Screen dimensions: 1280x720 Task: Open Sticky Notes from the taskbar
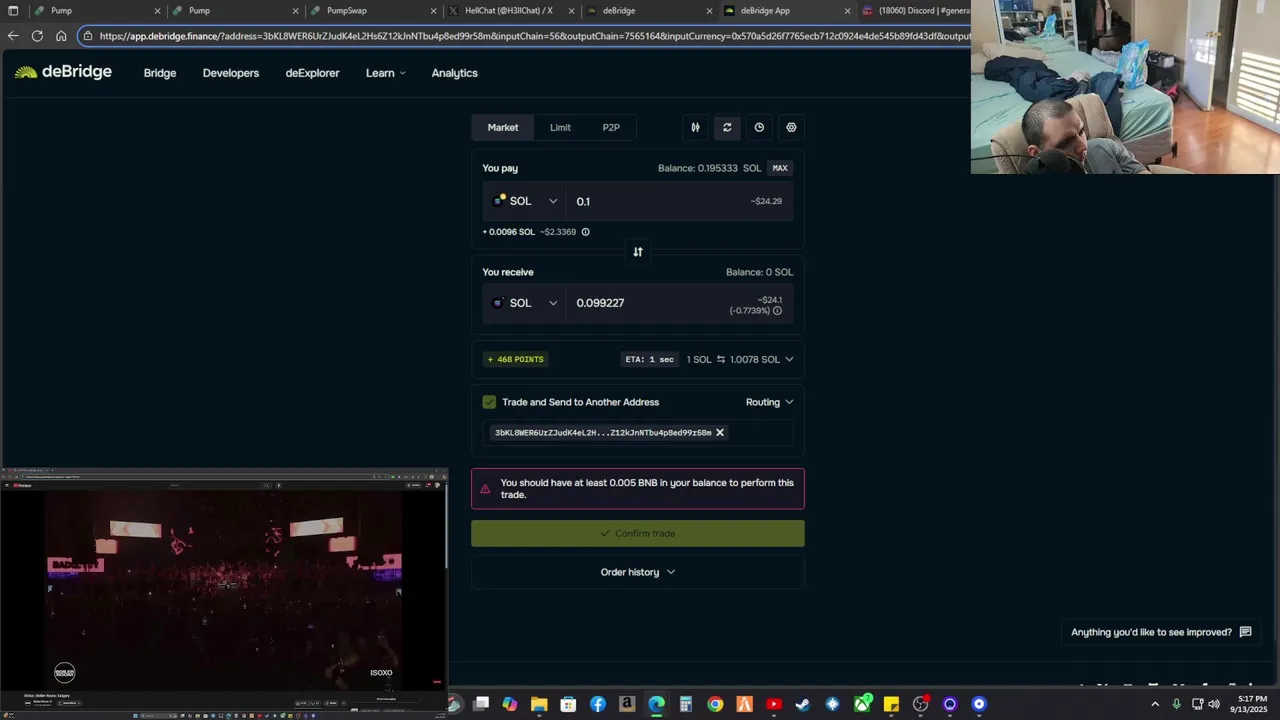point(891,704)
